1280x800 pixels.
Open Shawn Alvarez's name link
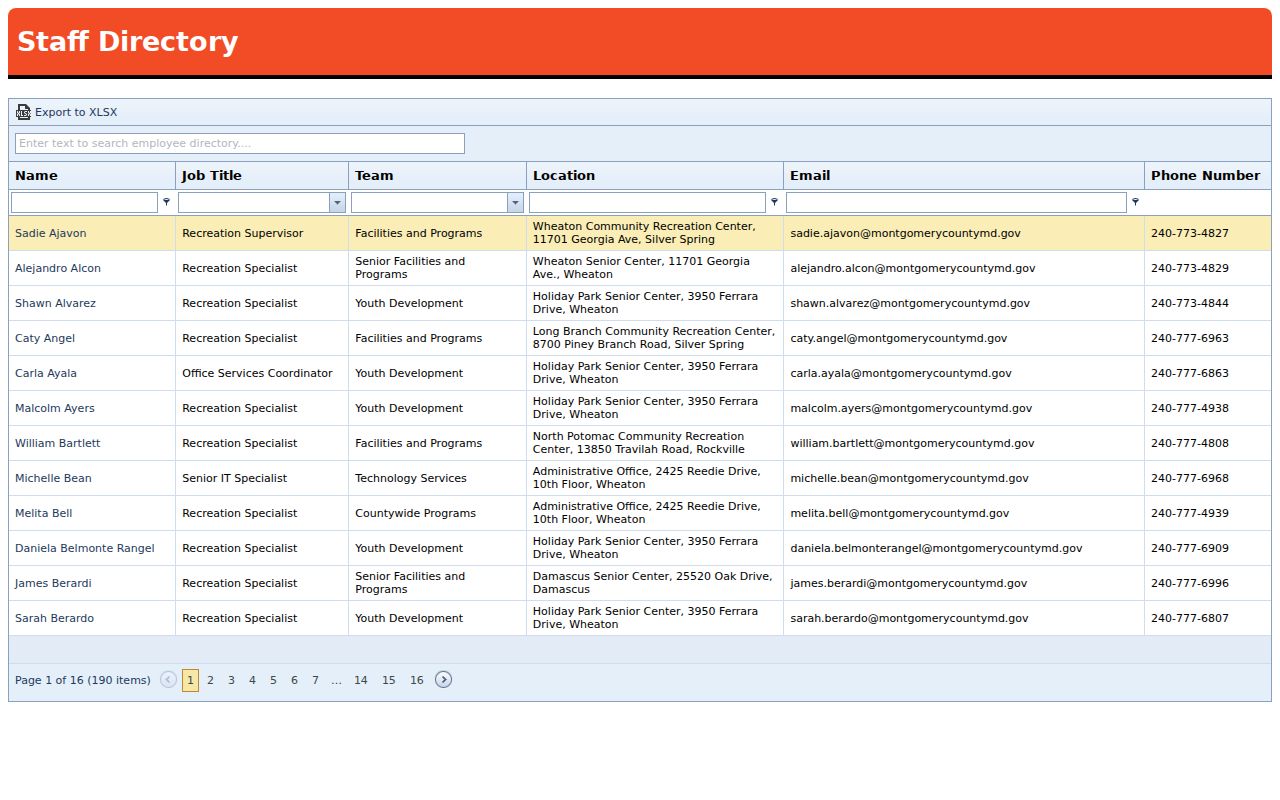tap(55, 303)
